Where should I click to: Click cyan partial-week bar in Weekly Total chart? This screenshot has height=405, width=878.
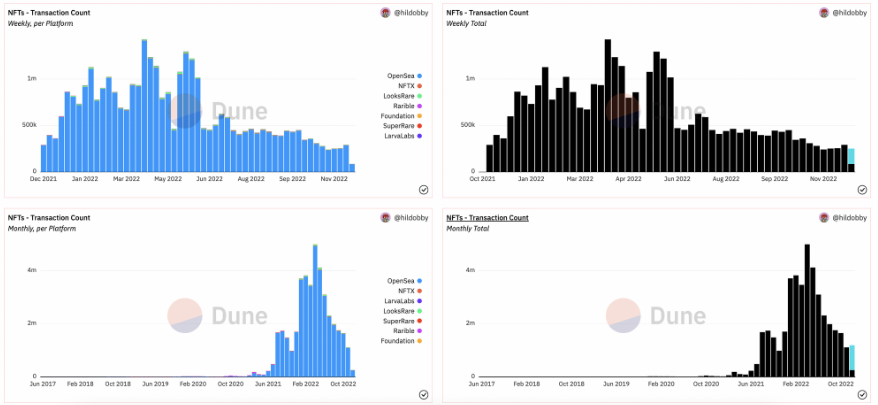click(x=851, y=156)
